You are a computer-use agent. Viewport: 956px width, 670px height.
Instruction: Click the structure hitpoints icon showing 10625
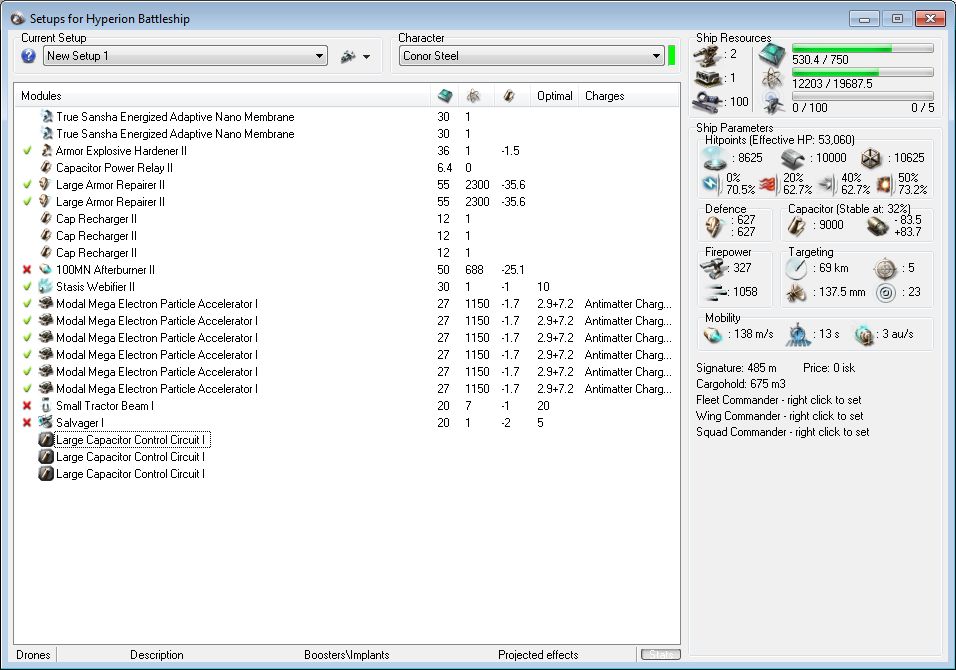coord(872,159)
